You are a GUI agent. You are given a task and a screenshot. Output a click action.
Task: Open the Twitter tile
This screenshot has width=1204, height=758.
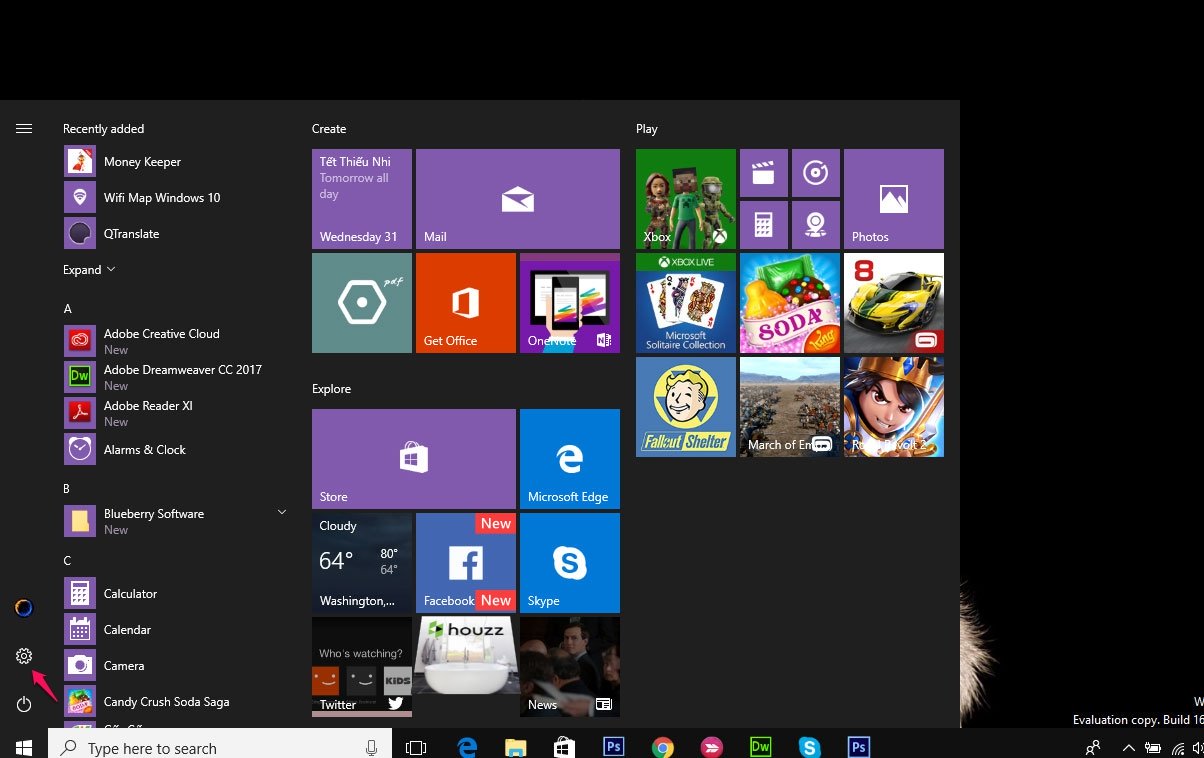click(x=362, y=667)
